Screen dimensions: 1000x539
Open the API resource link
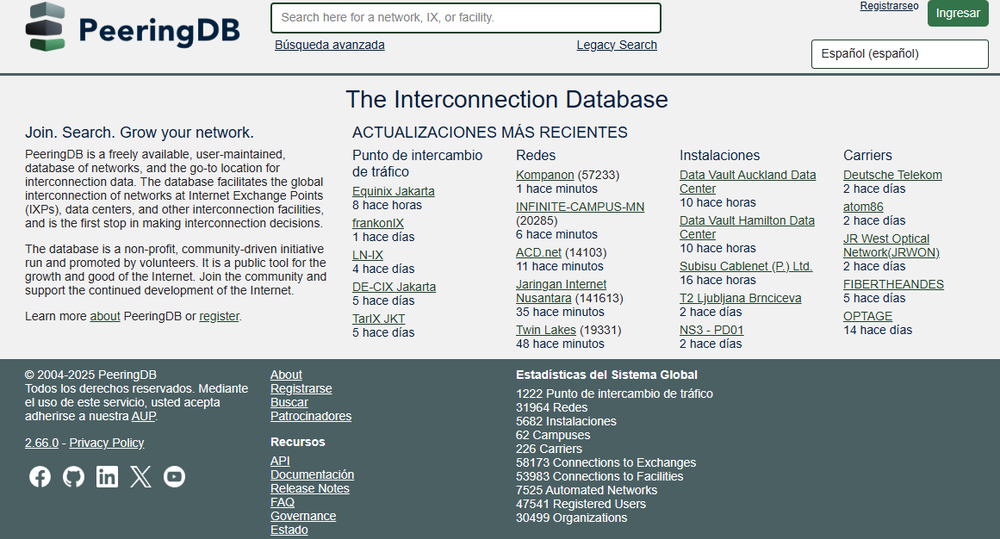click(x=280, y=461)
